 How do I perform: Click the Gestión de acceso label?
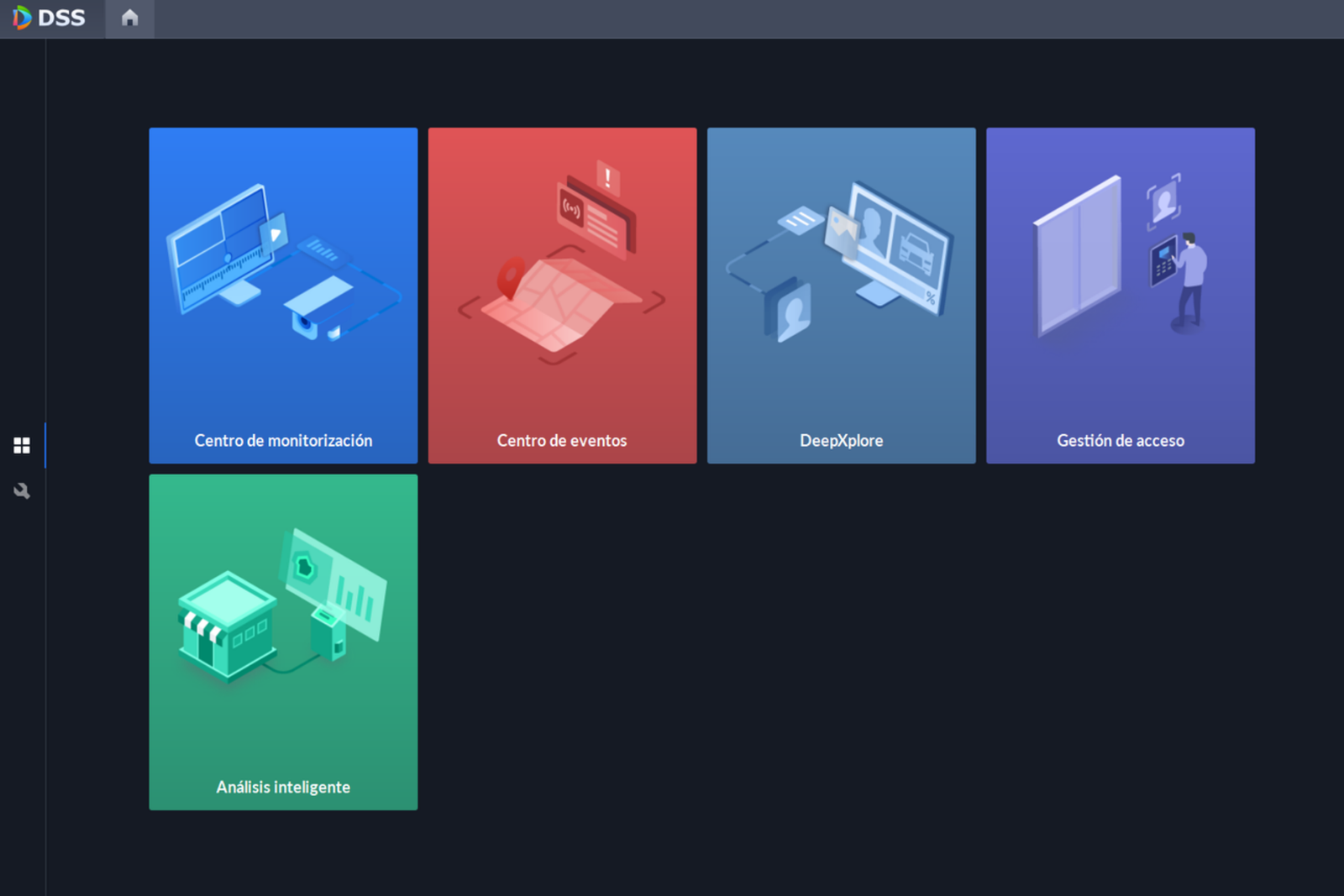click(1120, 440)
